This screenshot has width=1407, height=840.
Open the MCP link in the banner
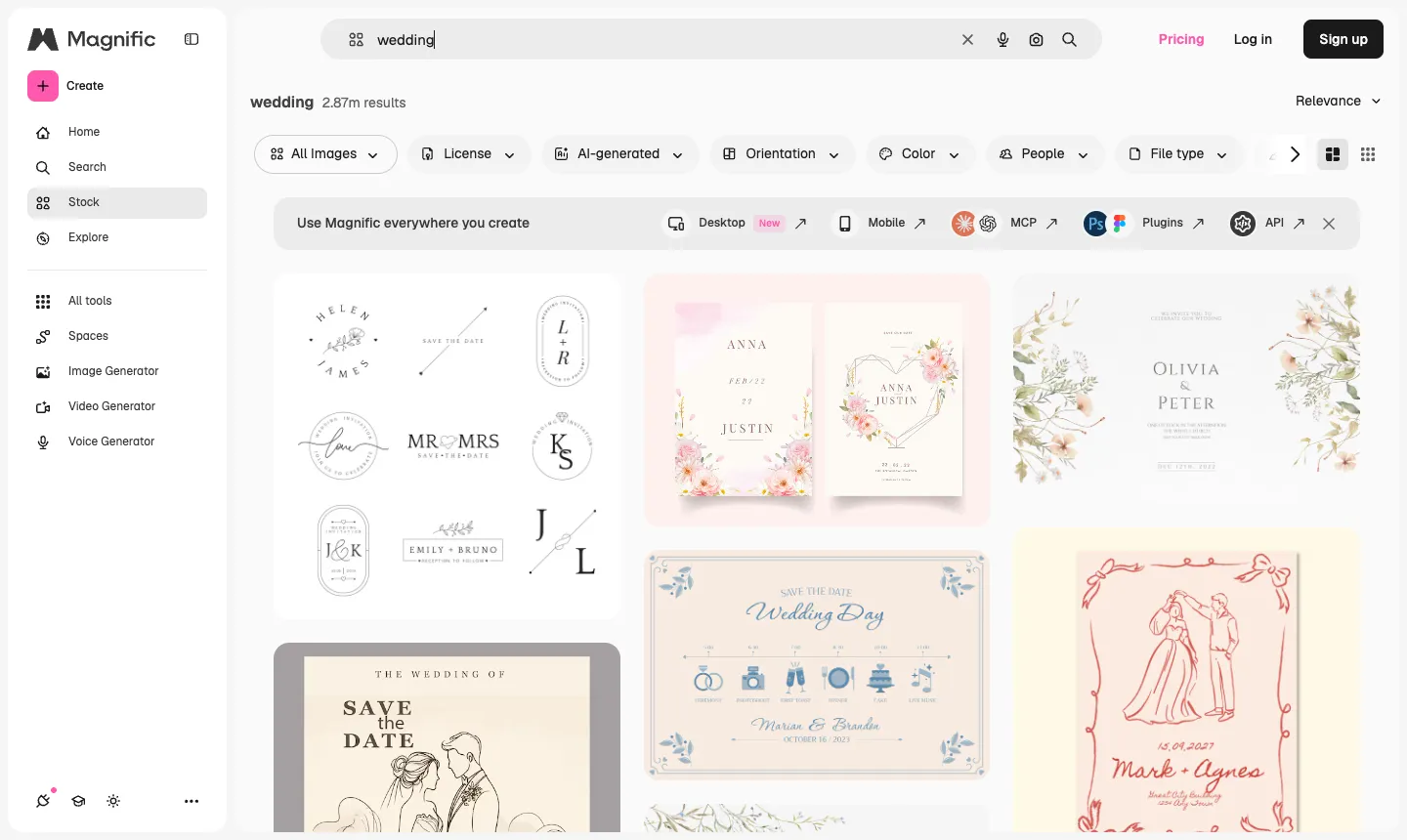point(1004,224)
